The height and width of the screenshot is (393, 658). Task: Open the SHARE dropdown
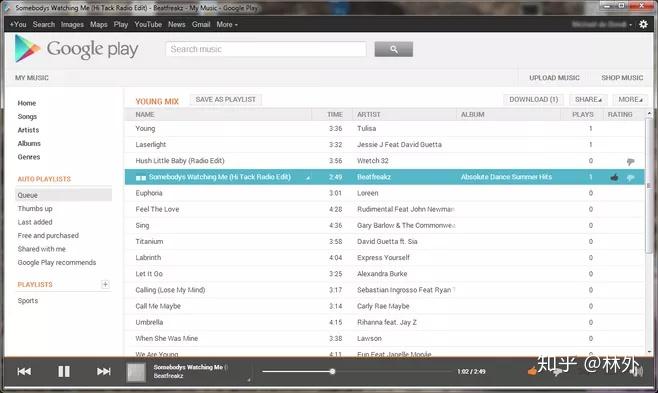(588, 99)
